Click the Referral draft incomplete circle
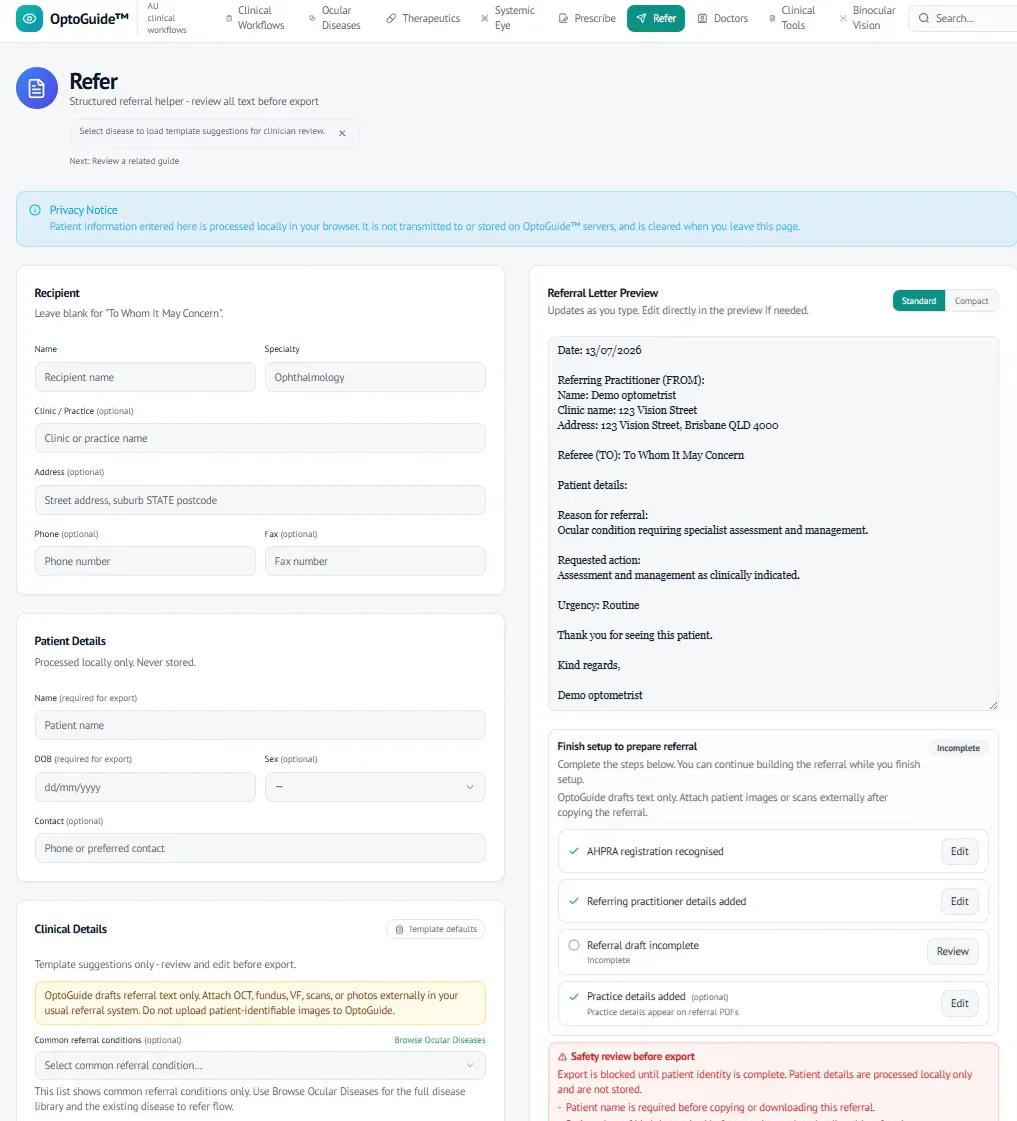The image size is (1017, 1121). tap(574, 945)
